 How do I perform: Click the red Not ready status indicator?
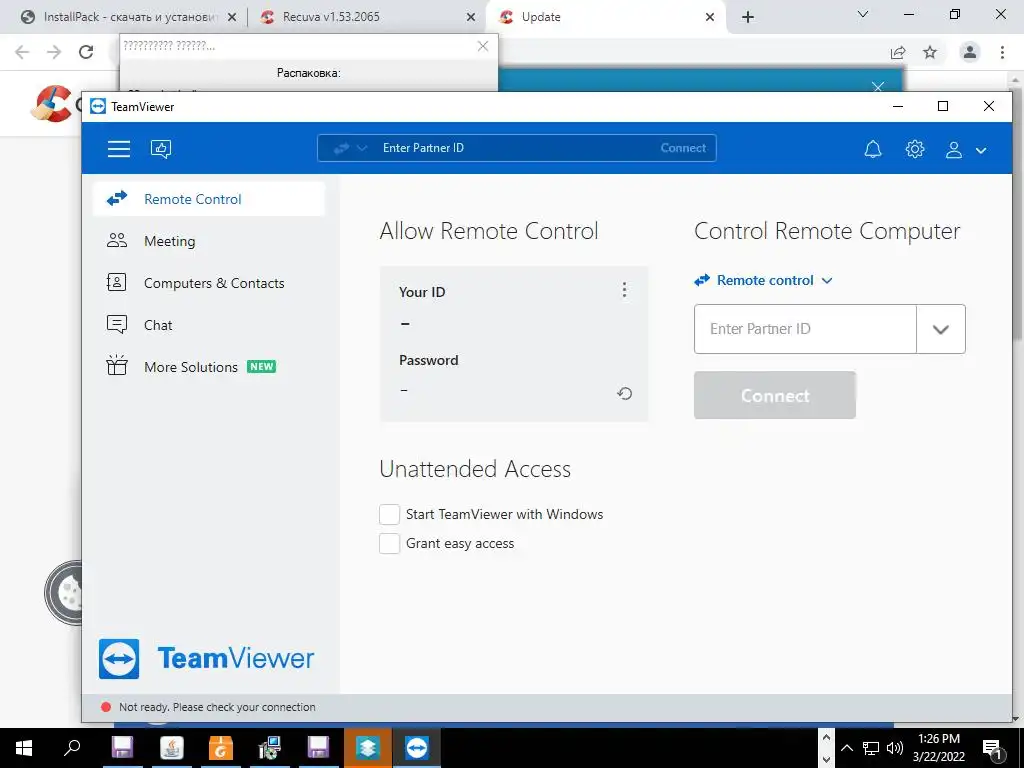point(106,707)
